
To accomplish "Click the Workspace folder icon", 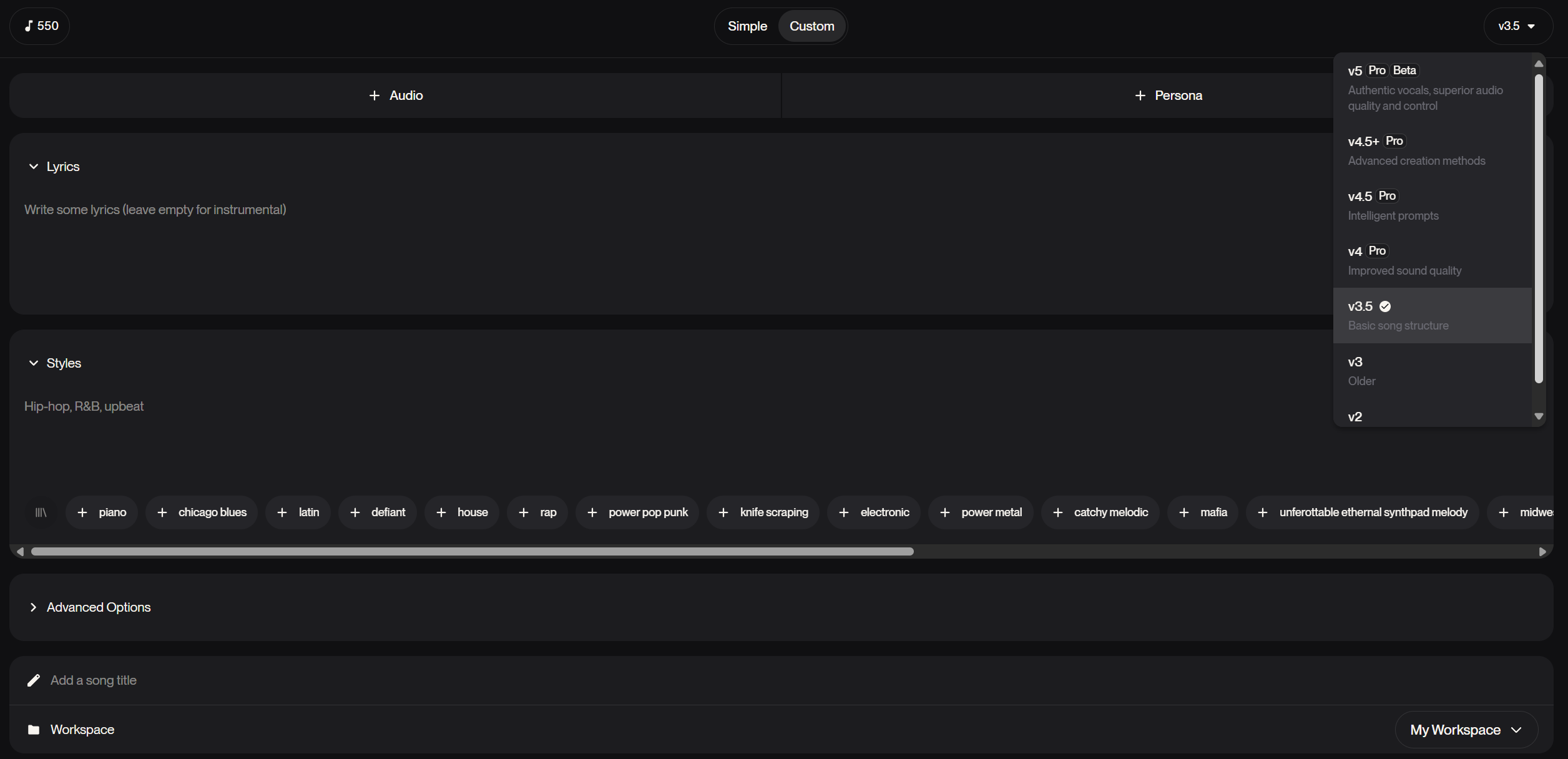I will [34, 730].
